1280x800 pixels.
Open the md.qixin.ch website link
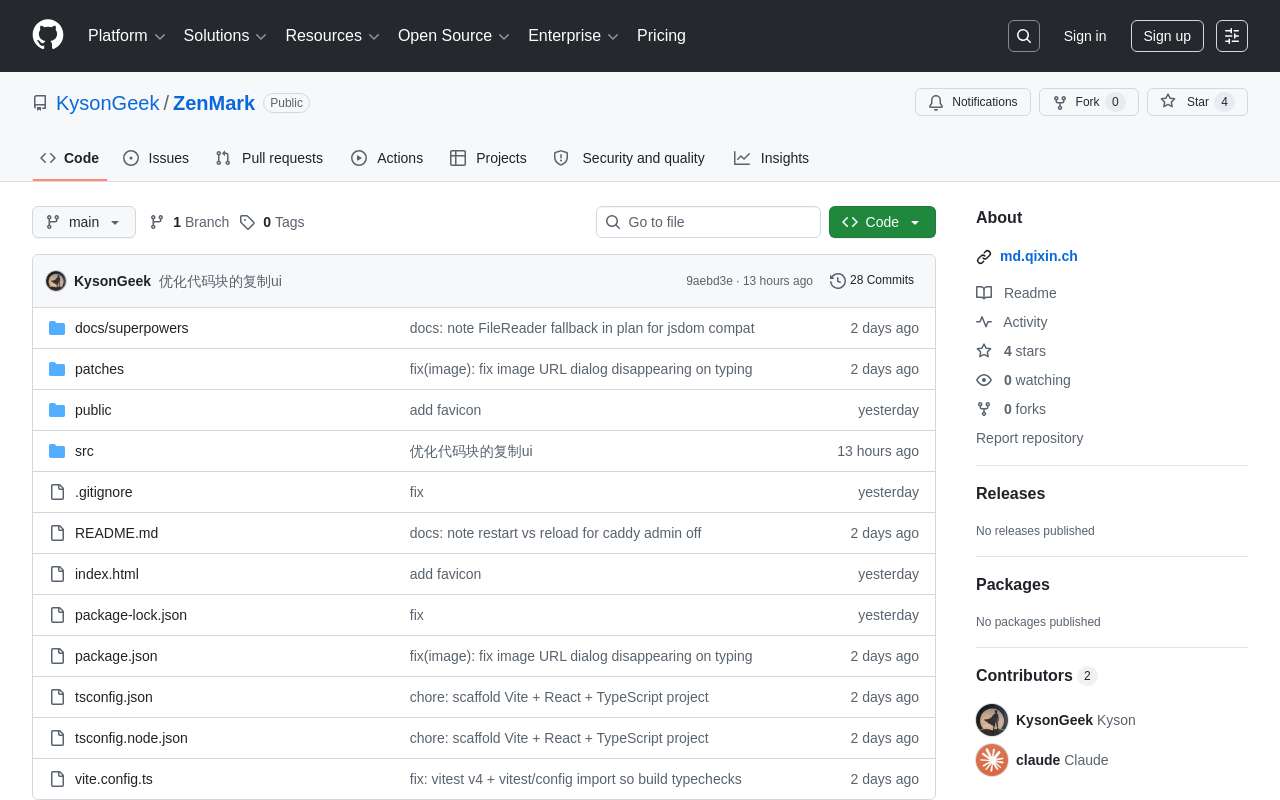(1039, 256)
